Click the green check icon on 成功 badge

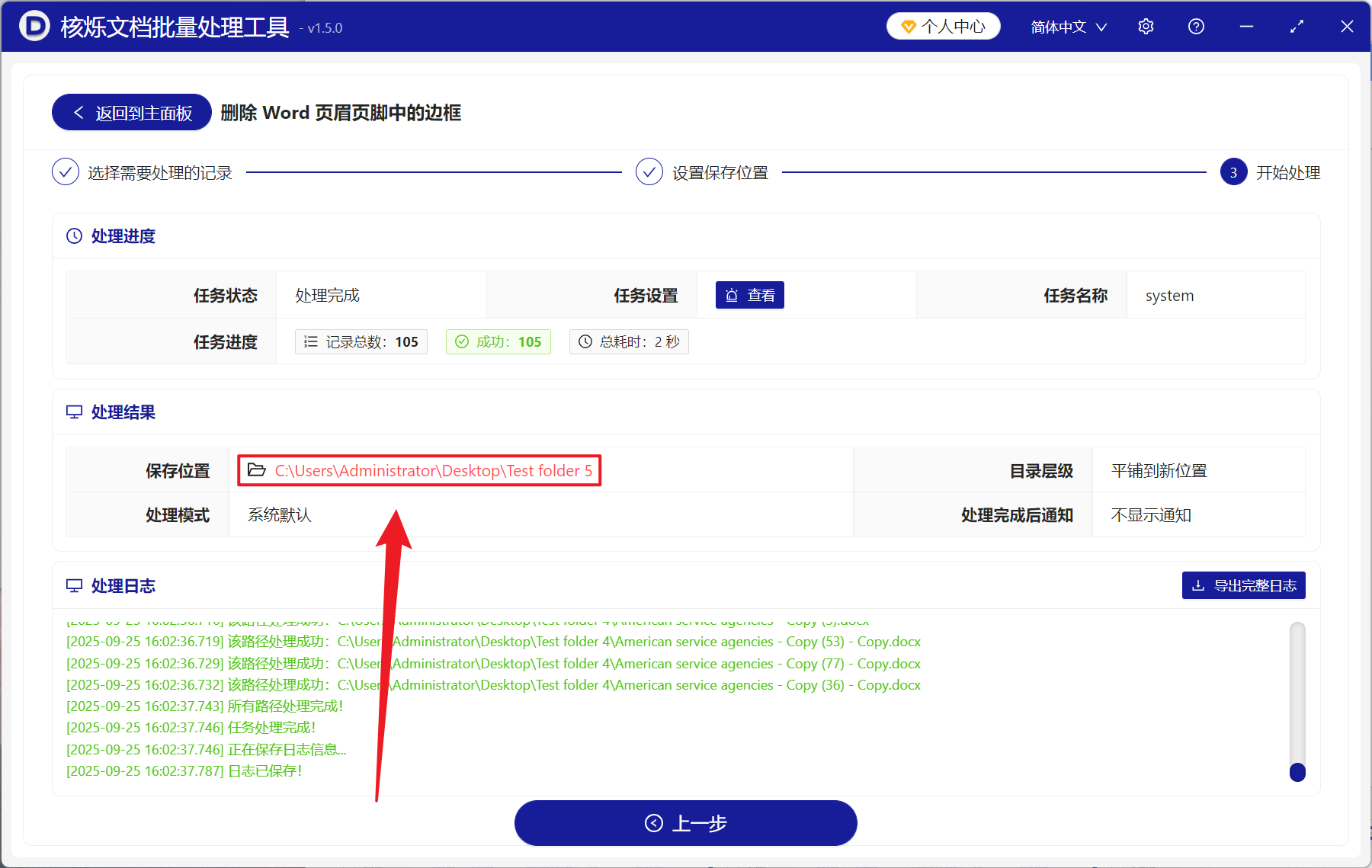pos(462,341)
